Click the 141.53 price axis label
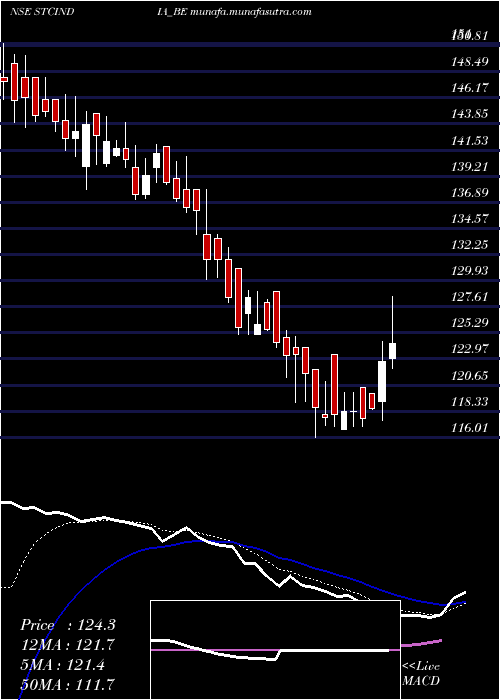 (471, 141)
